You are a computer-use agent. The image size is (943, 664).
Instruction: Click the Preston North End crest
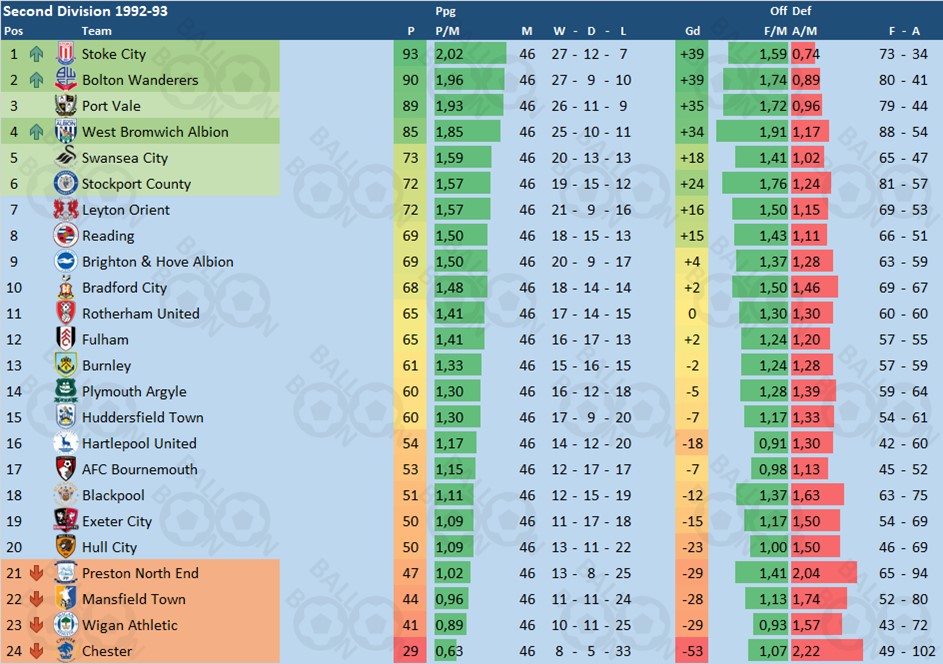(x=66, y=573)
